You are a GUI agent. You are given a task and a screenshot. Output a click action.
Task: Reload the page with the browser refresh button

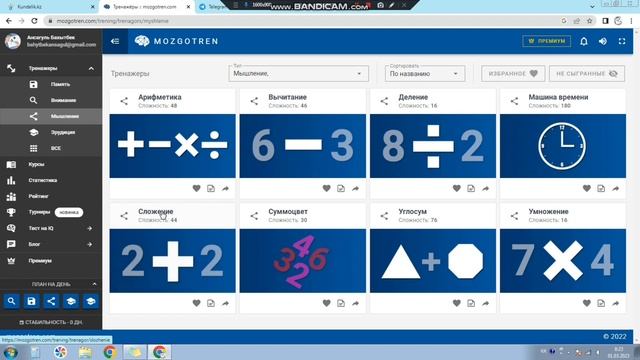[x=35, y=21]
